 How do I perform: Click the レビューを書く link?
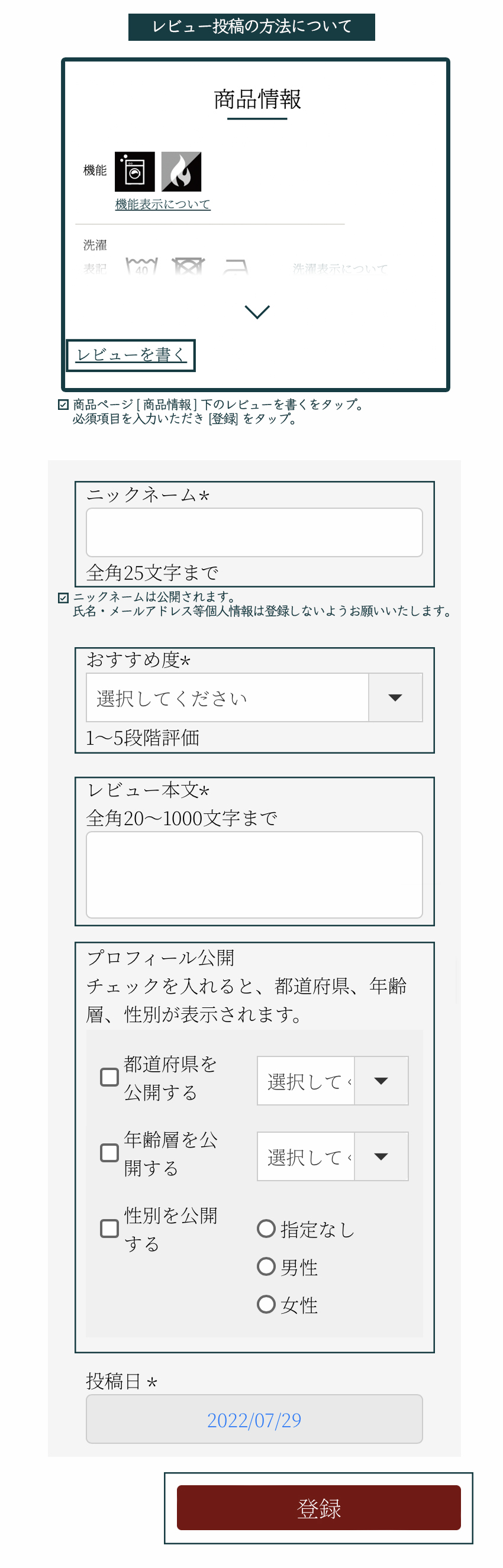click(x=131, y=355)
